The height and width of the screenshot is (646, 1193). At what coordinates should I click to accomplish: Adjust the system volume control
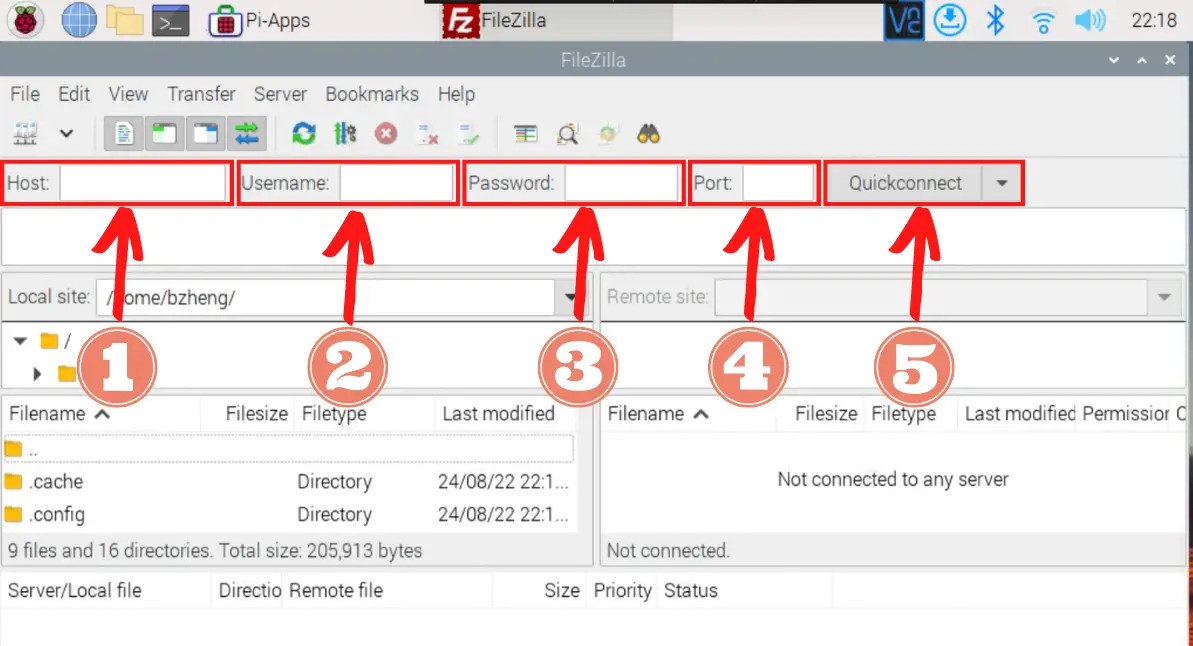click(x=1089, y=19)
